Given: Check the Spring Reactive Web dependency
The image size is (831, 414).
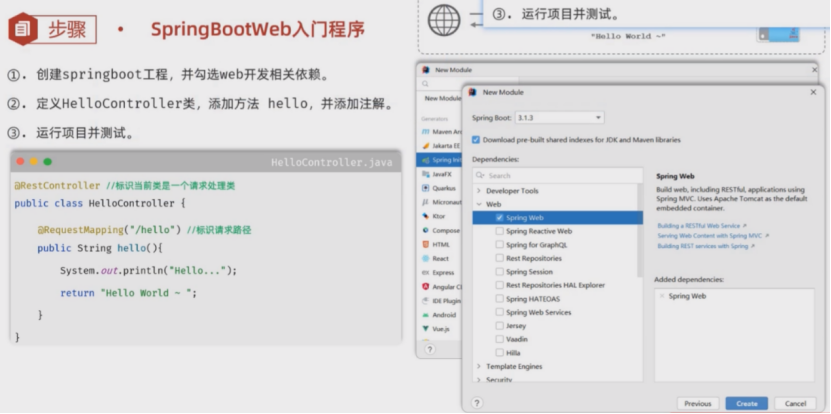Looking at the screenshot, I should tap(499, 231).
